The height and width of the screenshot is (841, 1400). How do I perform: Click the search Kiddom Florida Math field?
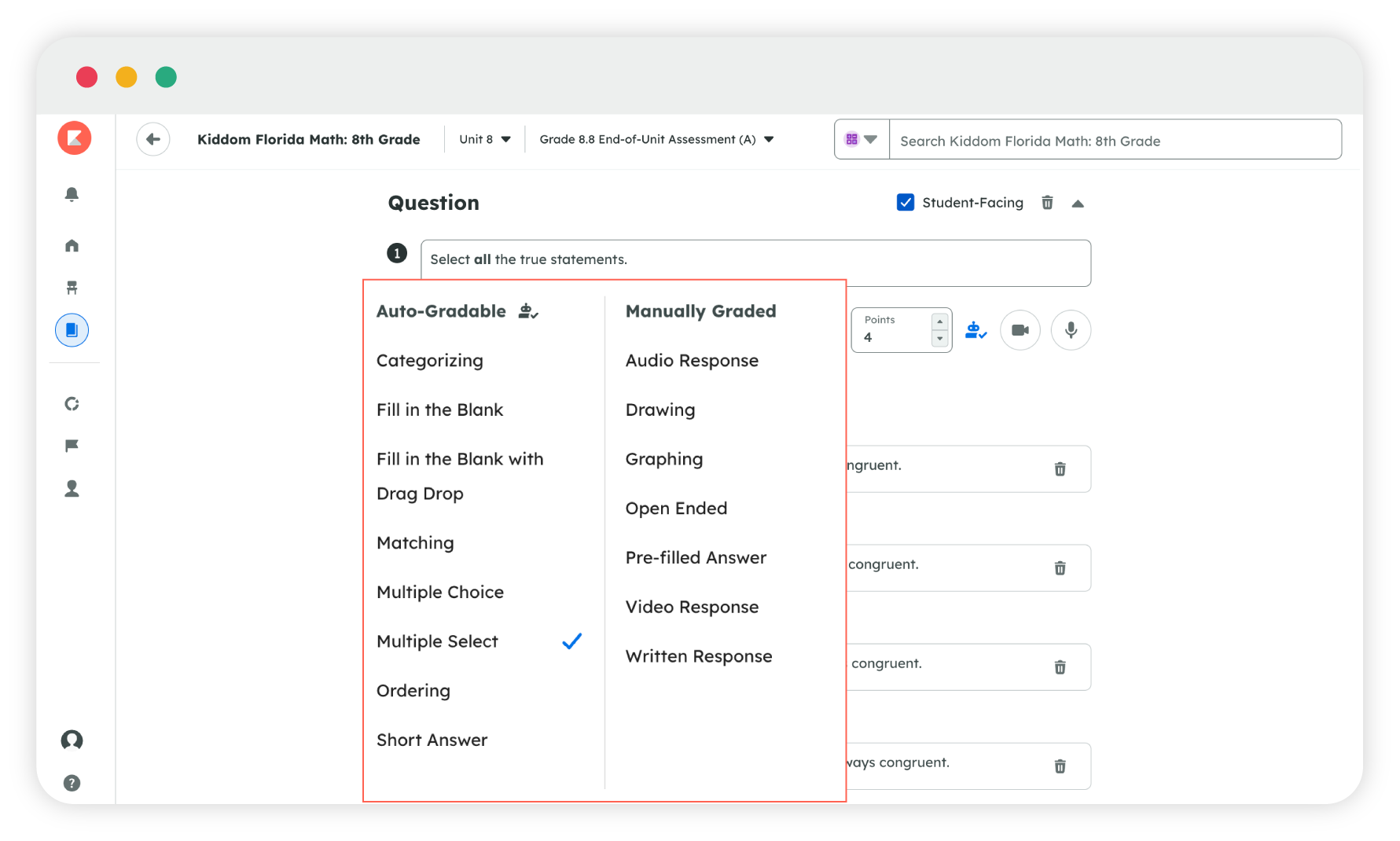1115,141
